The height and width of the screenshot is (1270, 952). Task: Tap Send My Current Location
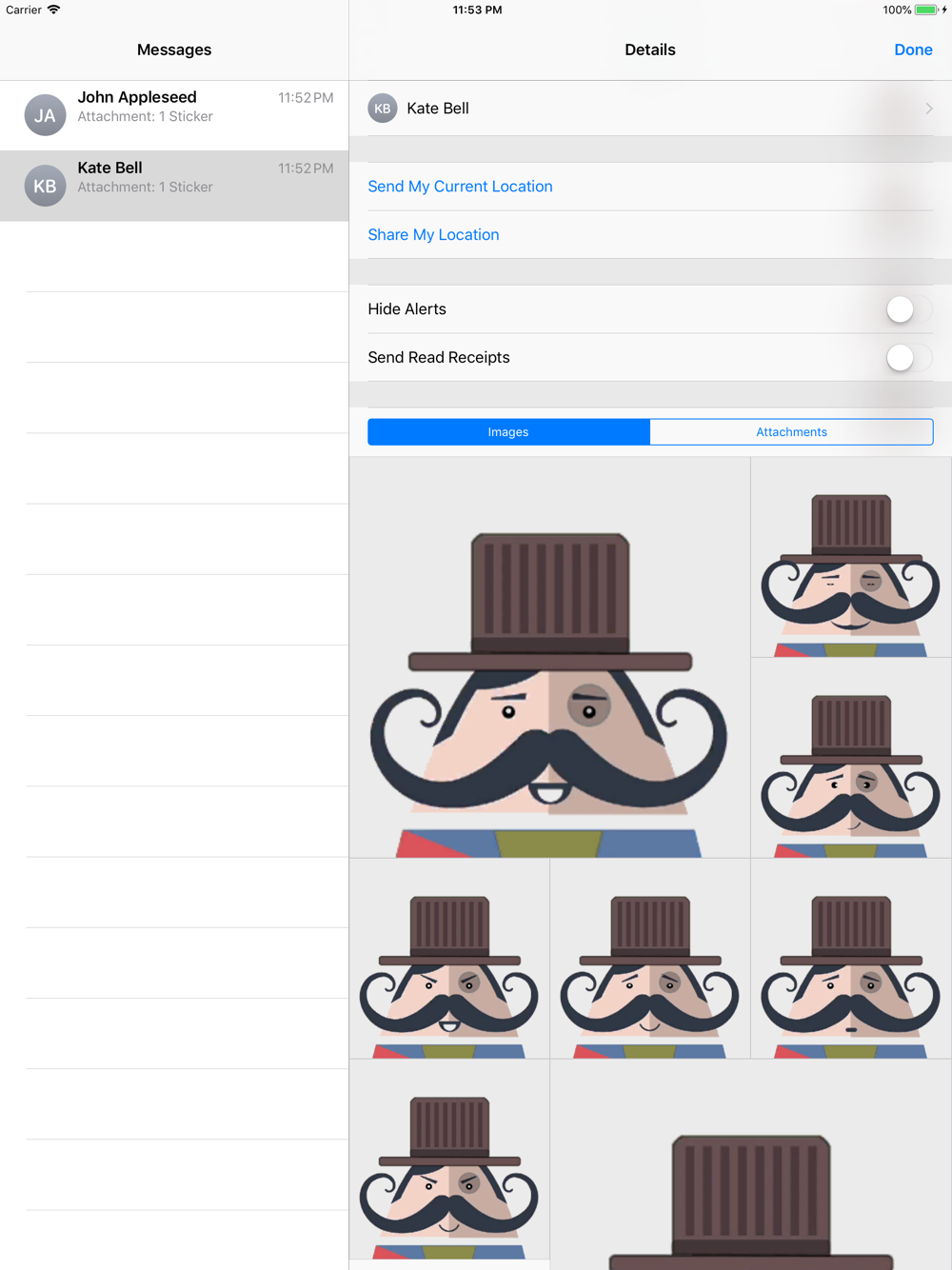tap(460, 187)
